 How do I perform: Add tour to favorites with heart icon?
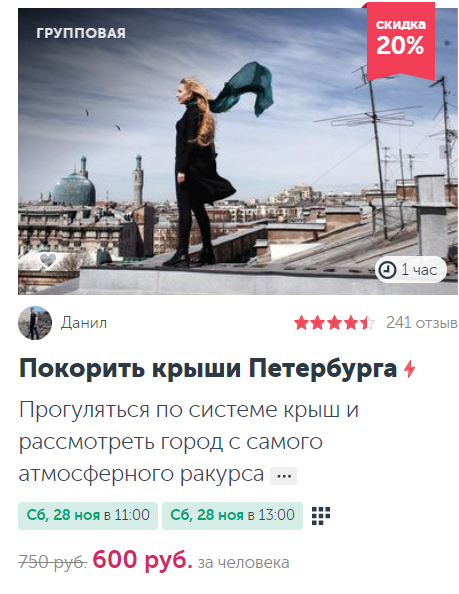pyautogui.click(x=48, y=261)
